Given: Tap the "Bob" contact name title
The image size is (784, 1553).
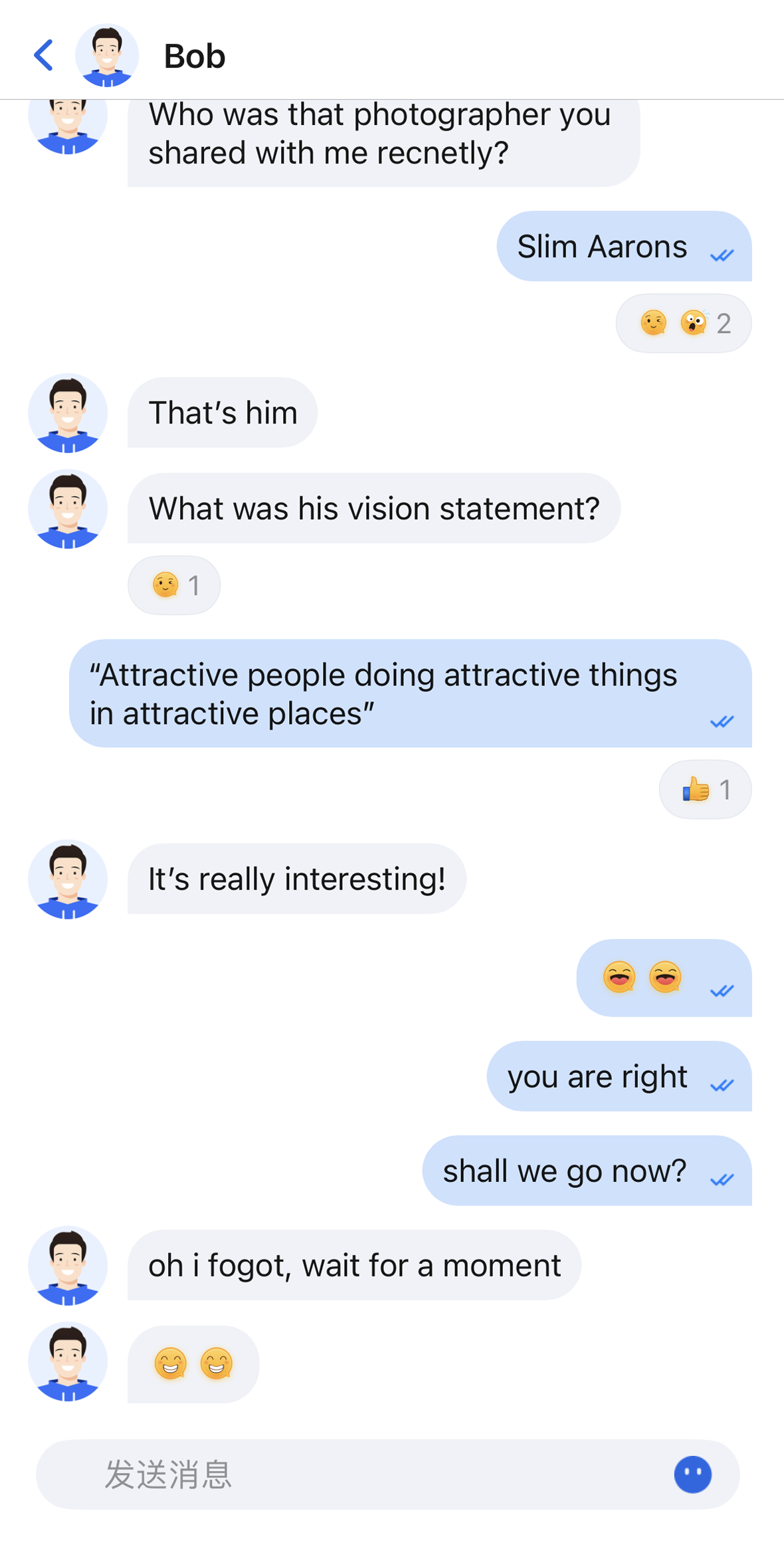Looking at the screenshot, I should (x=195, y=56).
